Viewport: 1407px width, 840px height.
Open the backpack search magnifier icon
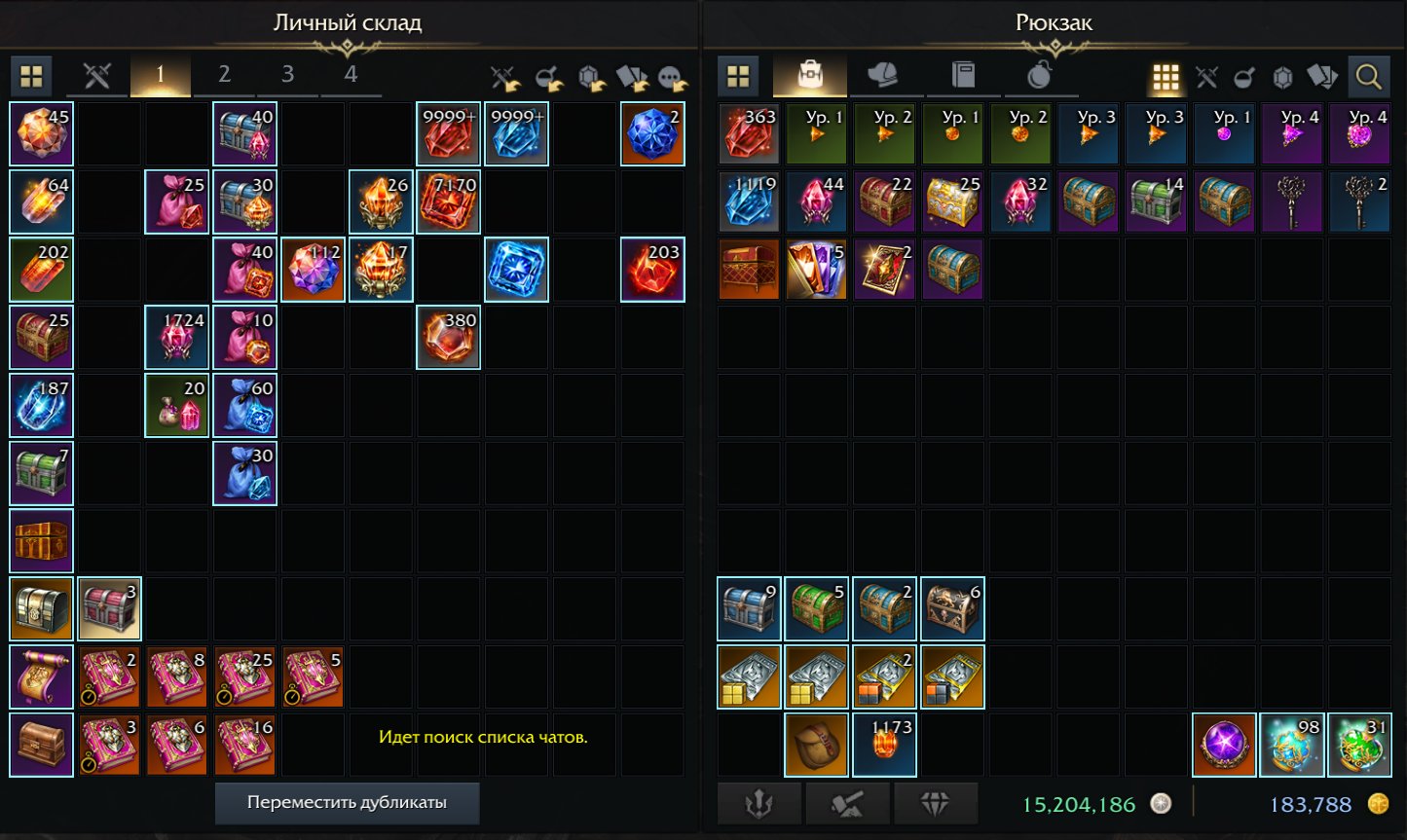pyautogui.click(x=1368, y=76)
